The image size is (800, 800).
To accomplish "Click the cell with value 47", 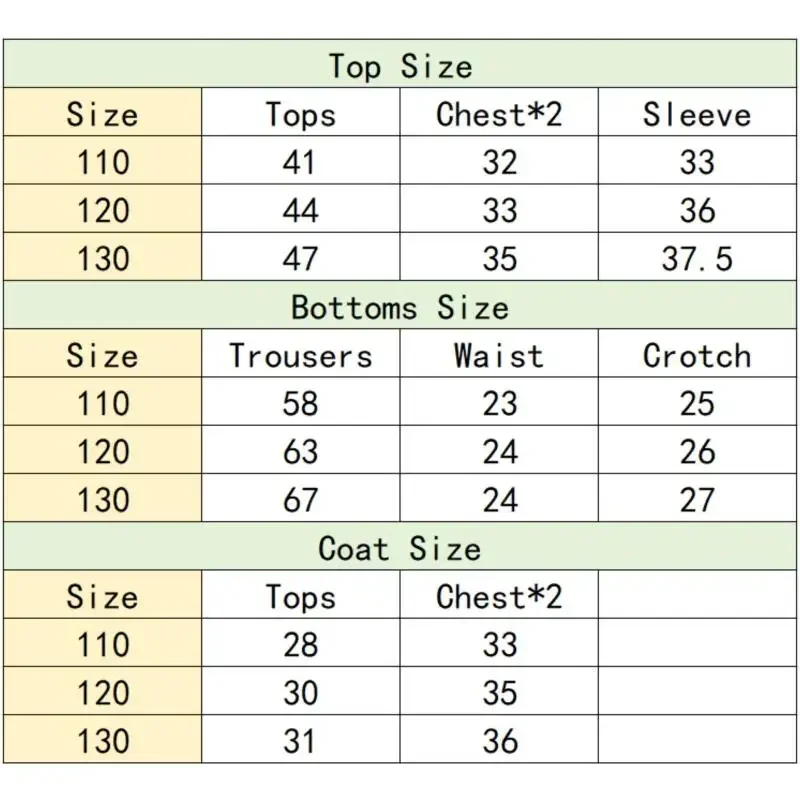I will [x=300, y=259].
